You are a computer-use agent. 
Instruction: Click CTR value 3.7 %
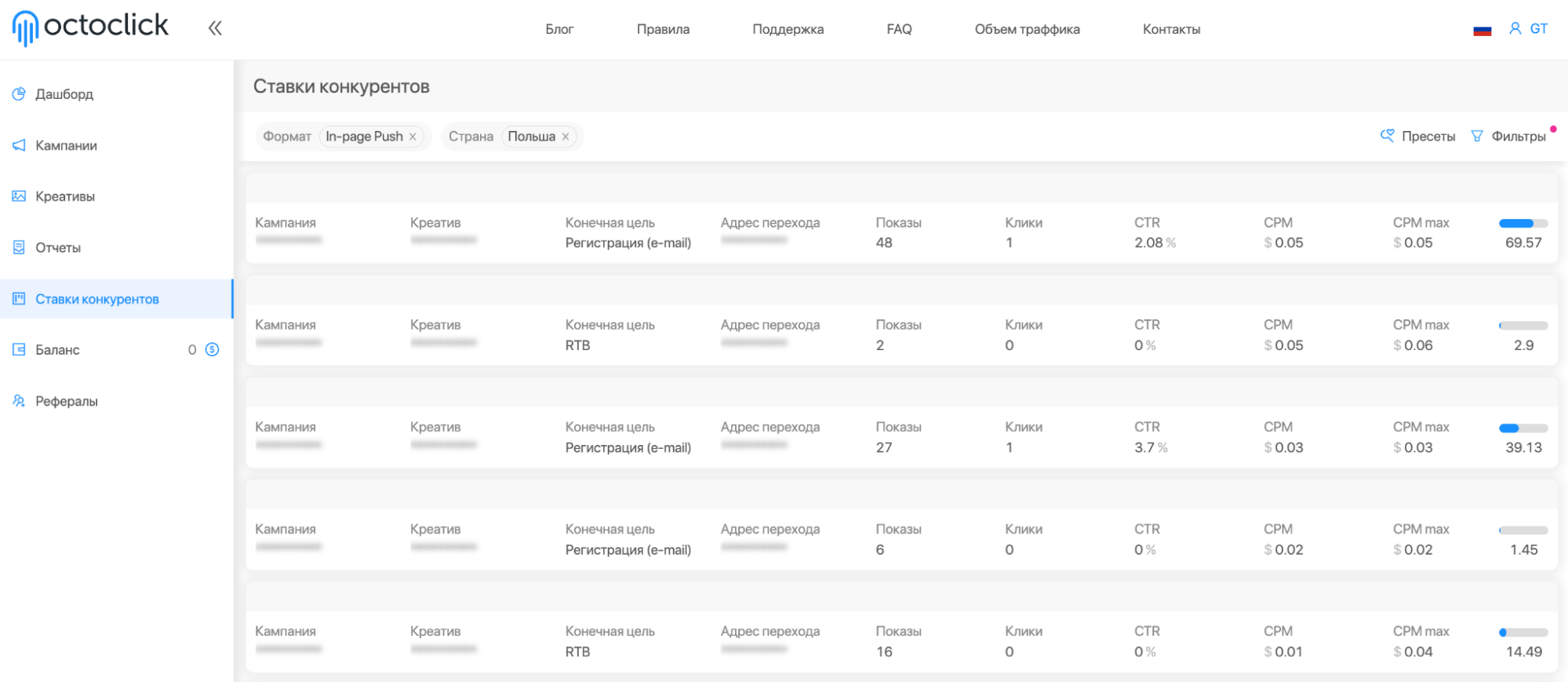1151,447
